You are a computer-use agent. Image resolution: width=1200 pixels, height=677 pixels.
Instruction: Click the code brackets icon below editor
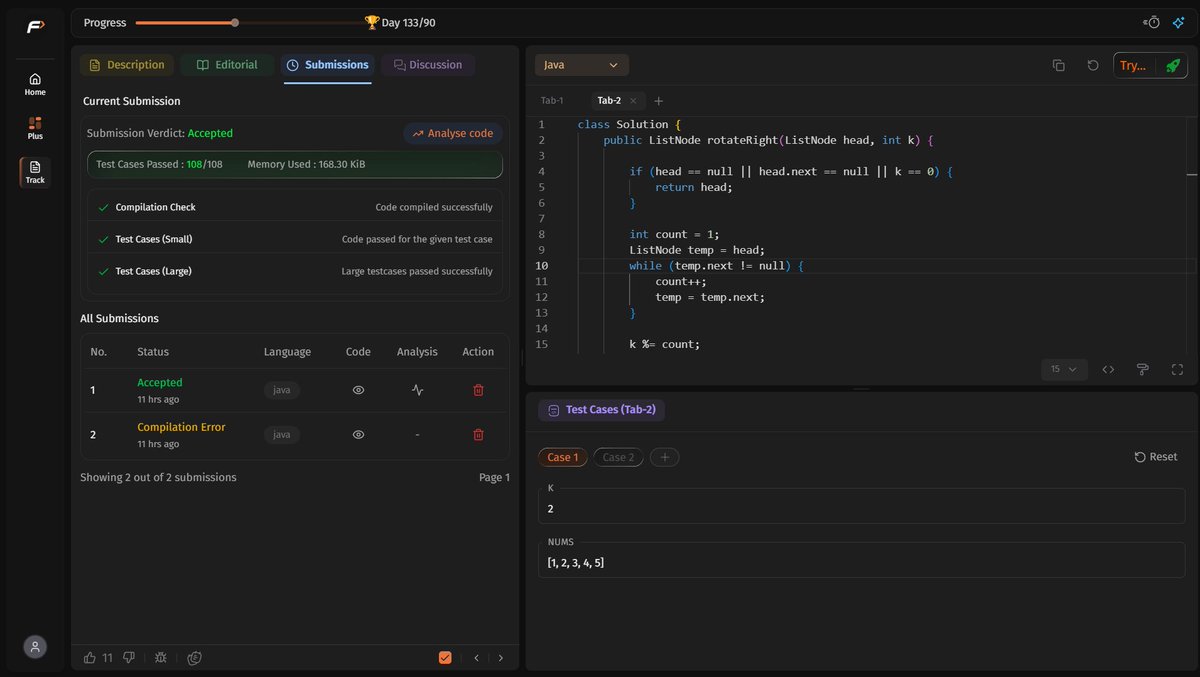coord(1108,369)
